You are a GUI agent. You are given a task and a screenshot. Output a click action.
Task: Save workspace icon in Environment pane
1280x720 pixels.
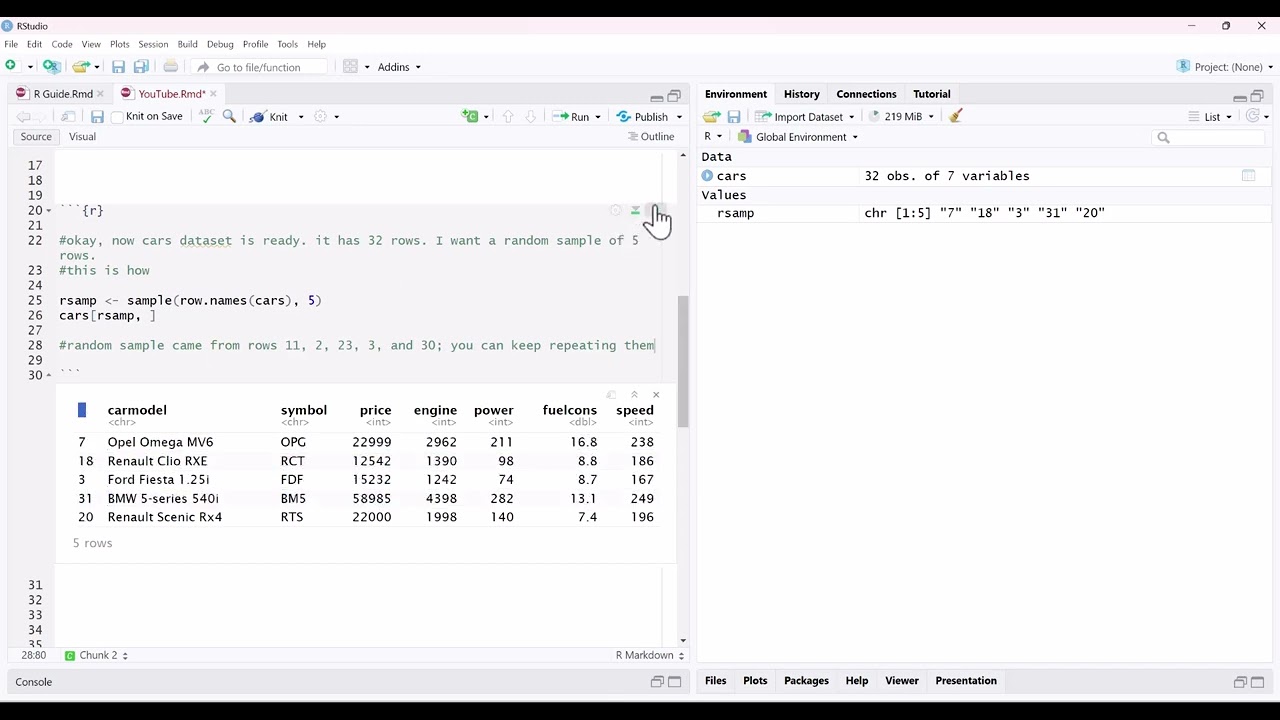(x=734, y=117)
